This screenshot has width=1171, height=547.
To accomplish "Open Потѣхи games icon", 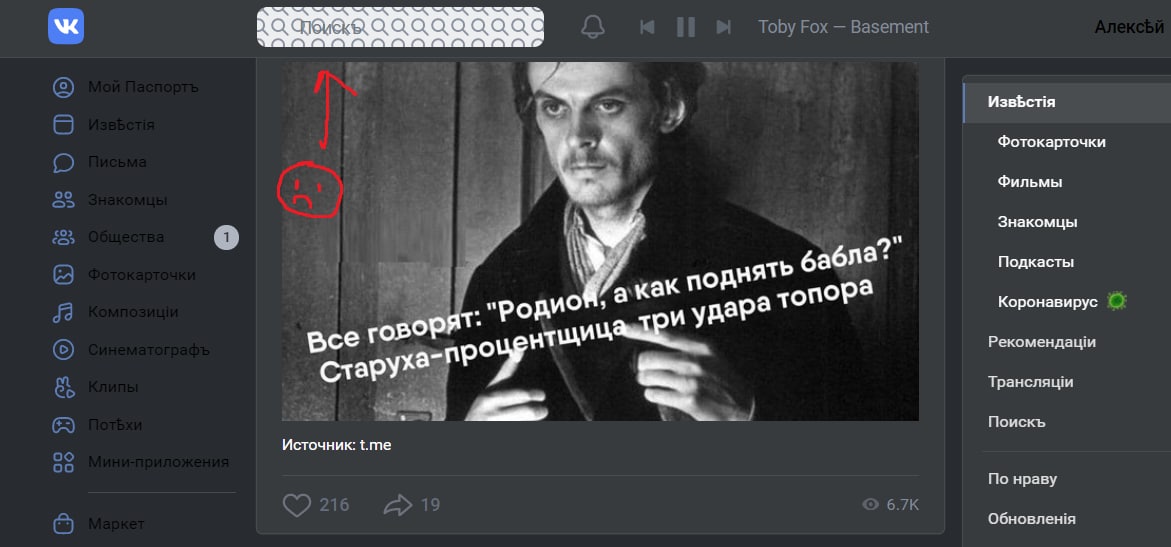I will pos(63,425).
